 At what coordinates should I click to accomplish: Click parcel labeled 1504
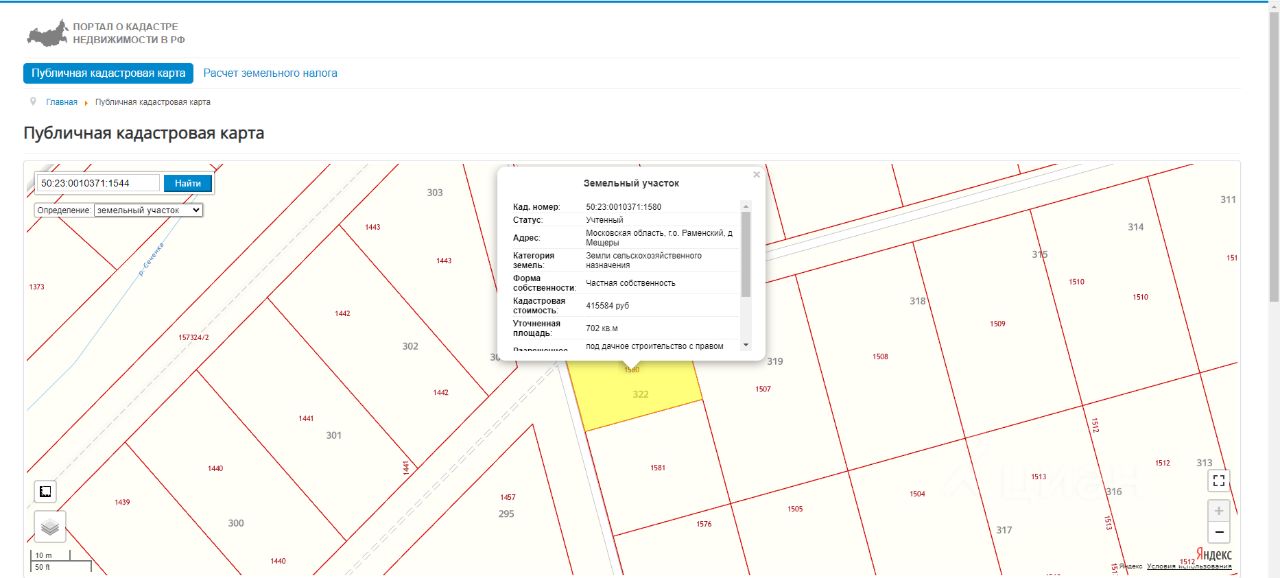(x=917, y=494)
